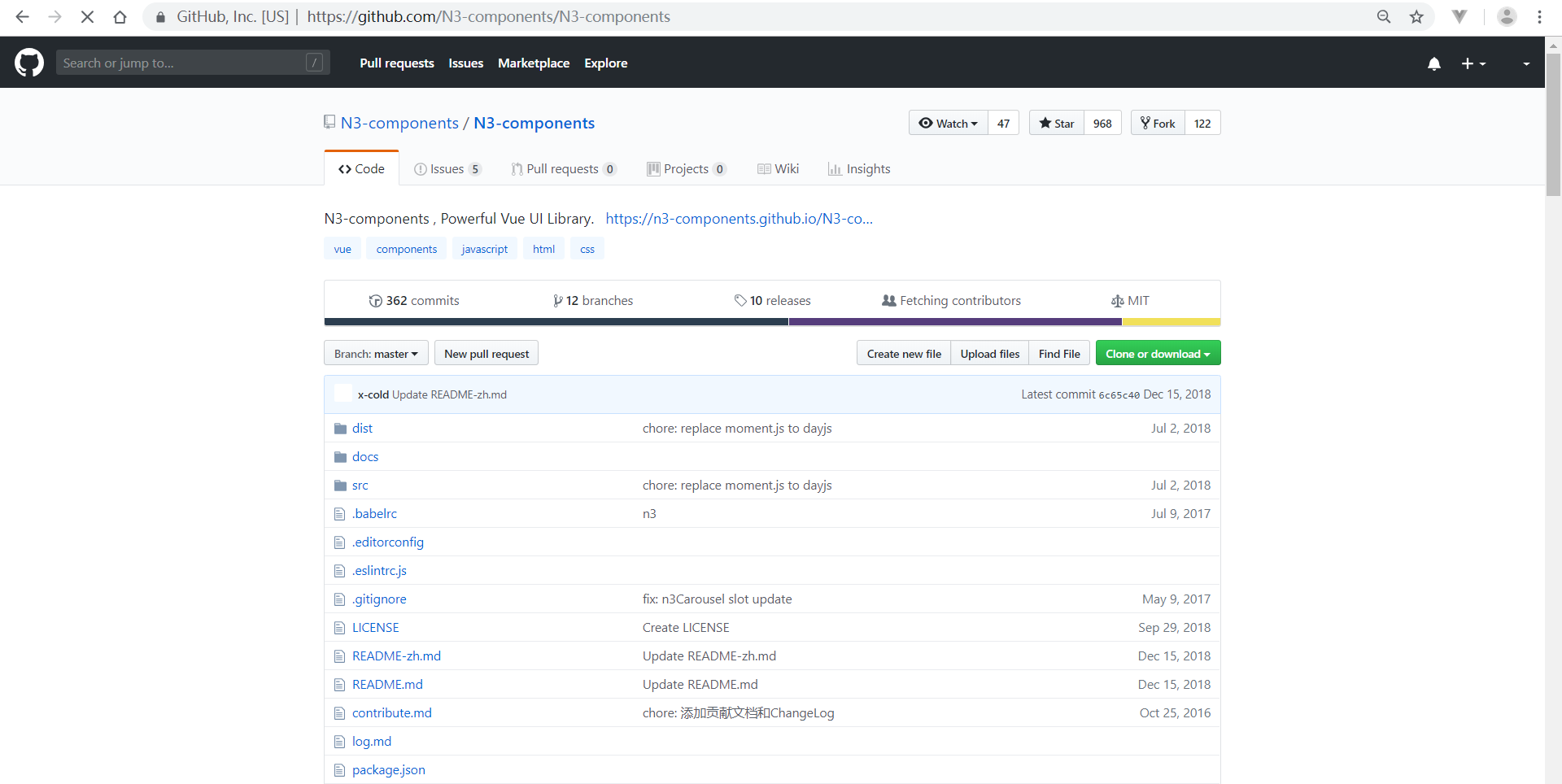Open the Insights tab

point(859,168)
